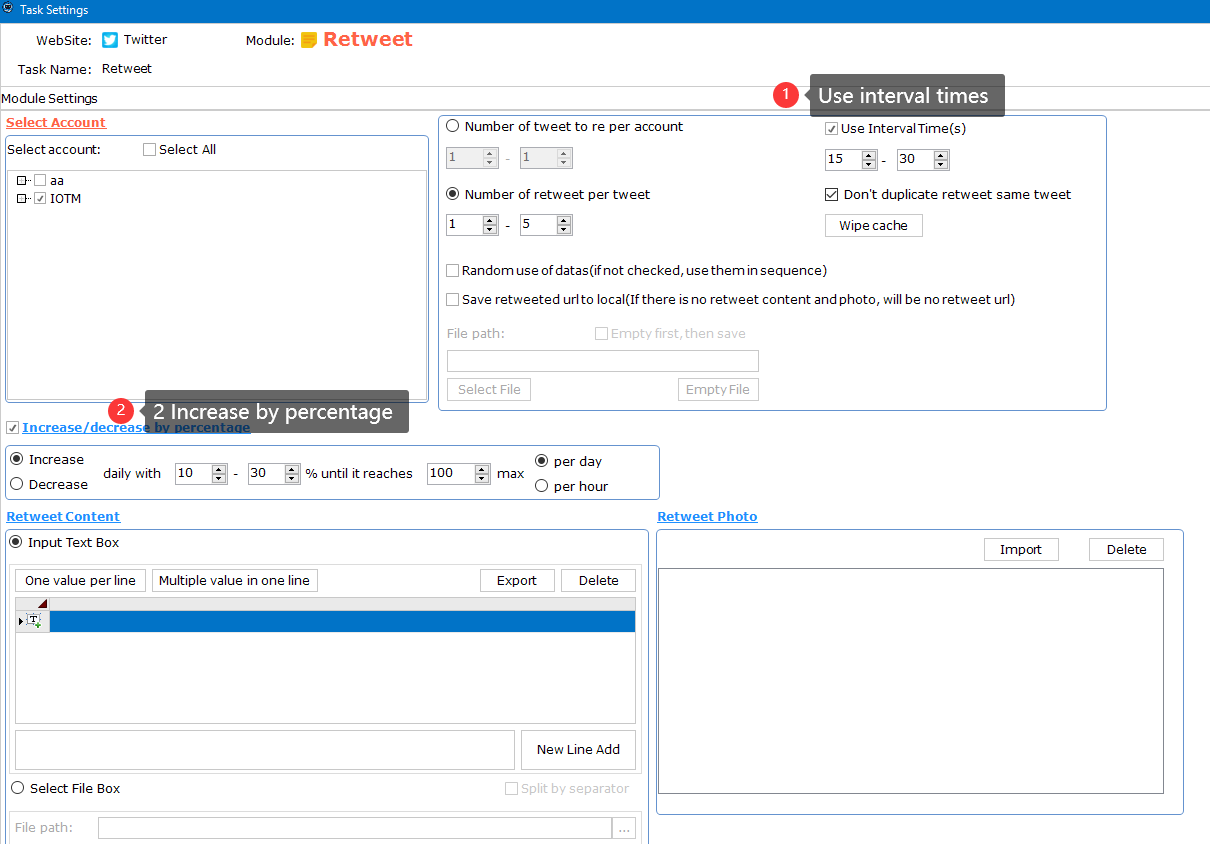Viewport: 1210px width, 844px height.
Task: Check Save retweeted url to local
Action: click(453, 299)
